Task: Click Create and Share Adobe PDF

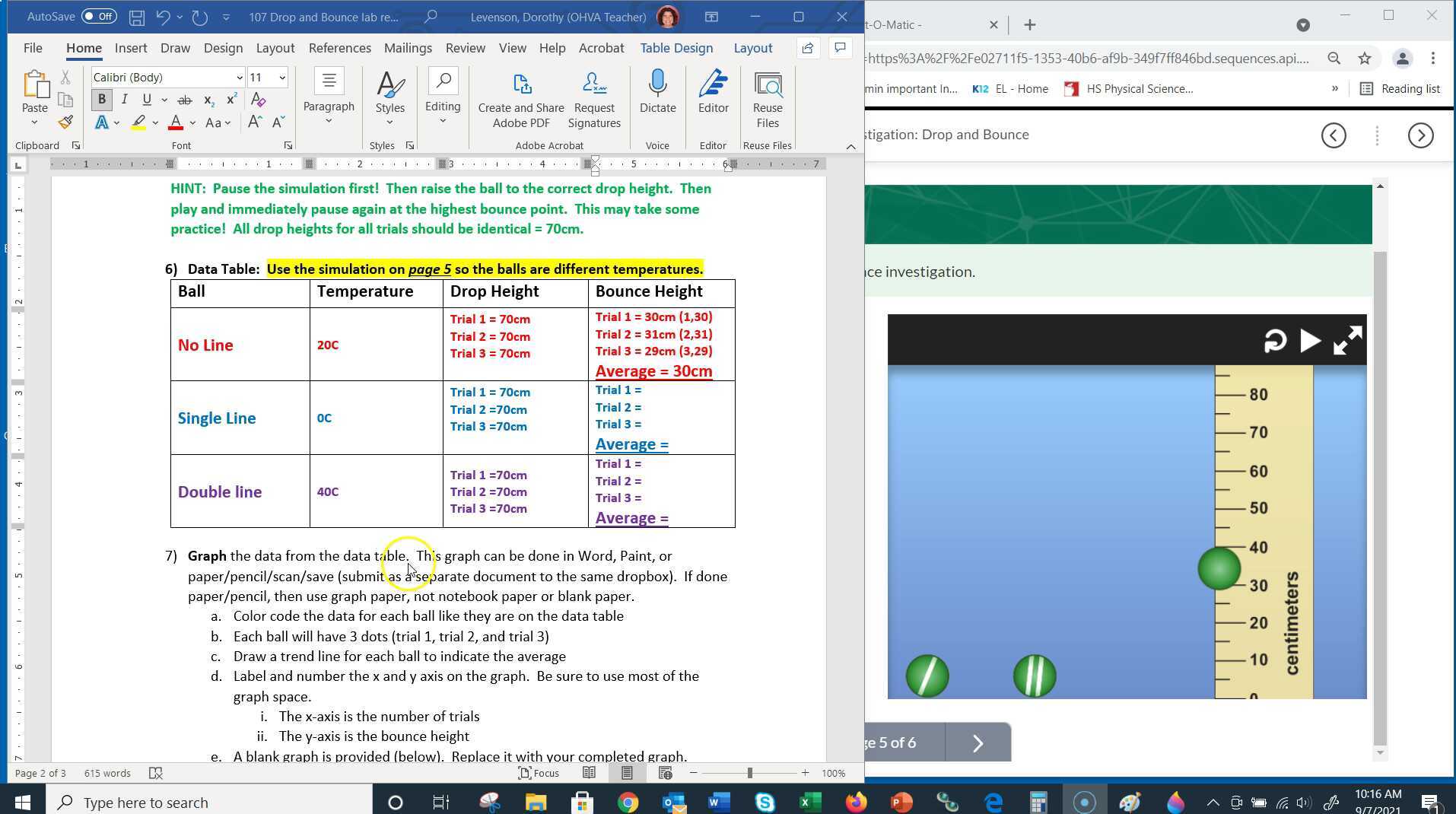Action: tap(521, 100)
